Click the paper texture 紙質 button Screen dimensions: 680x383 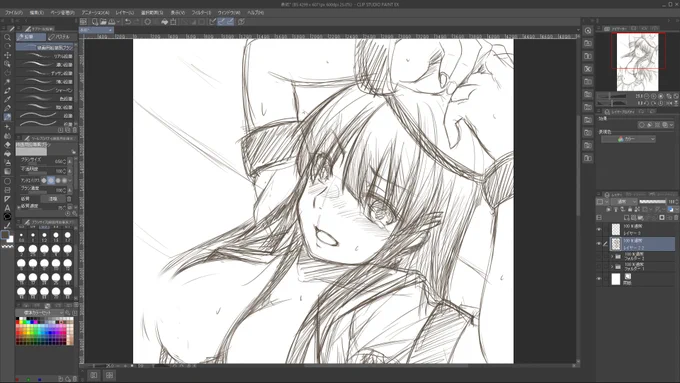[x=53, y=199]
